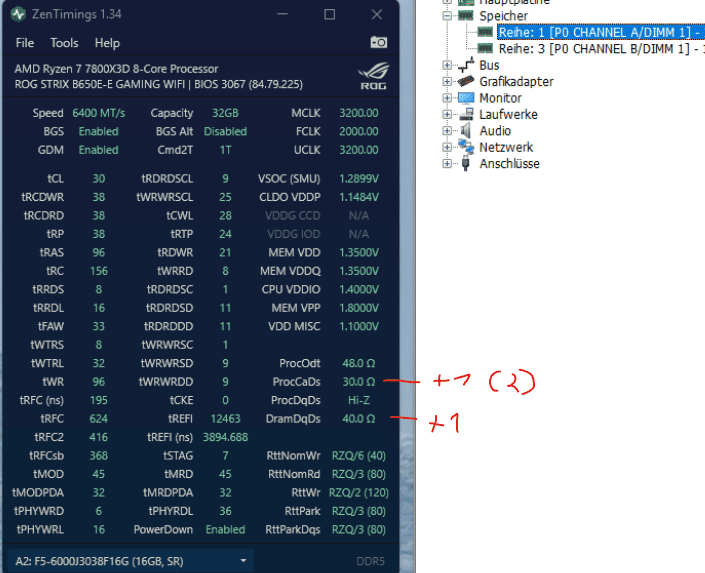Viewport: 705px width, 573px height.
Task: Click the tRC value 156
Action: 98,271
